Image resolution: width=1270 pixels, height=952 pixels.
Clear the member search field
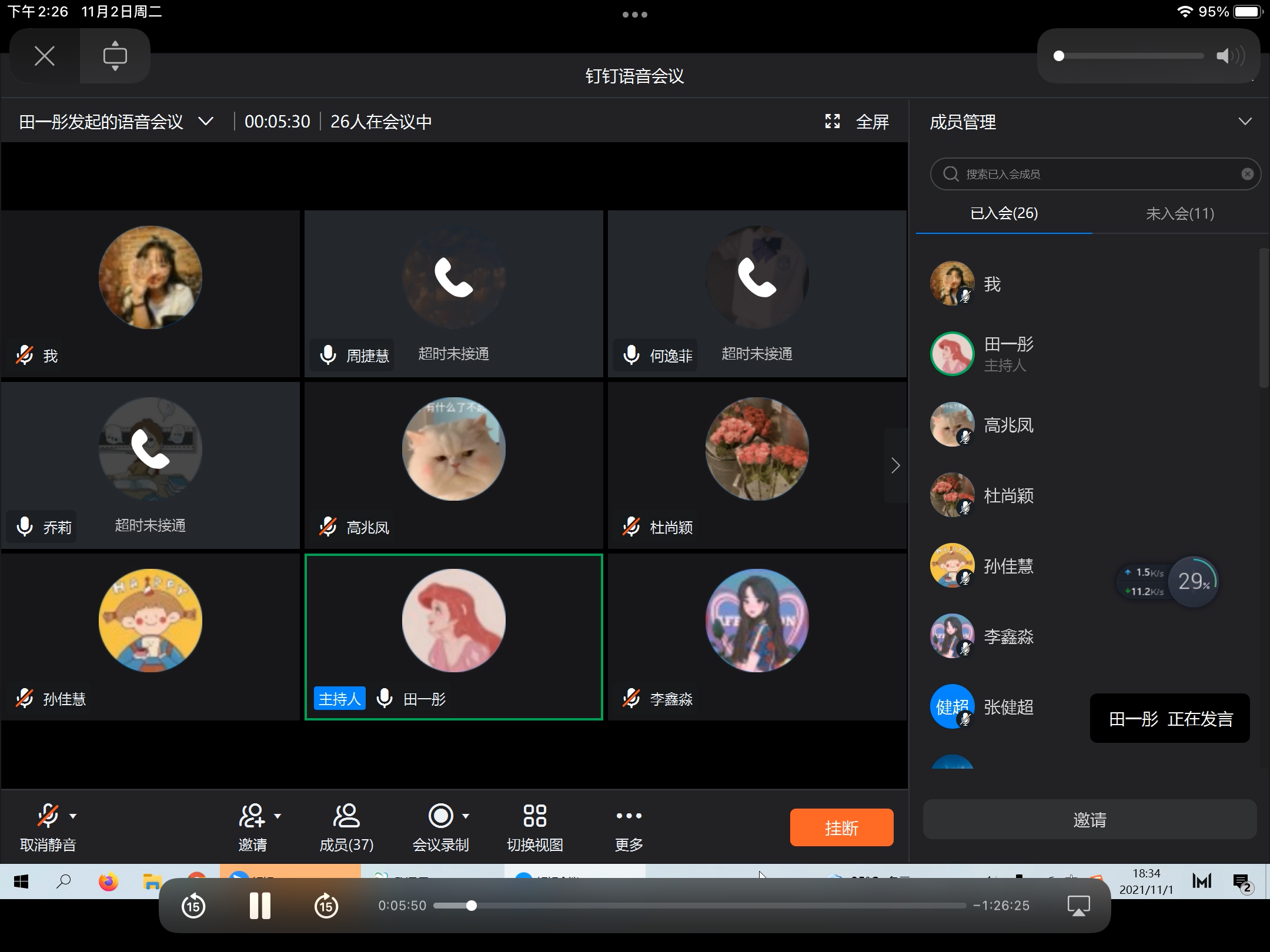pyautogui.click(x=1247, y=174)
